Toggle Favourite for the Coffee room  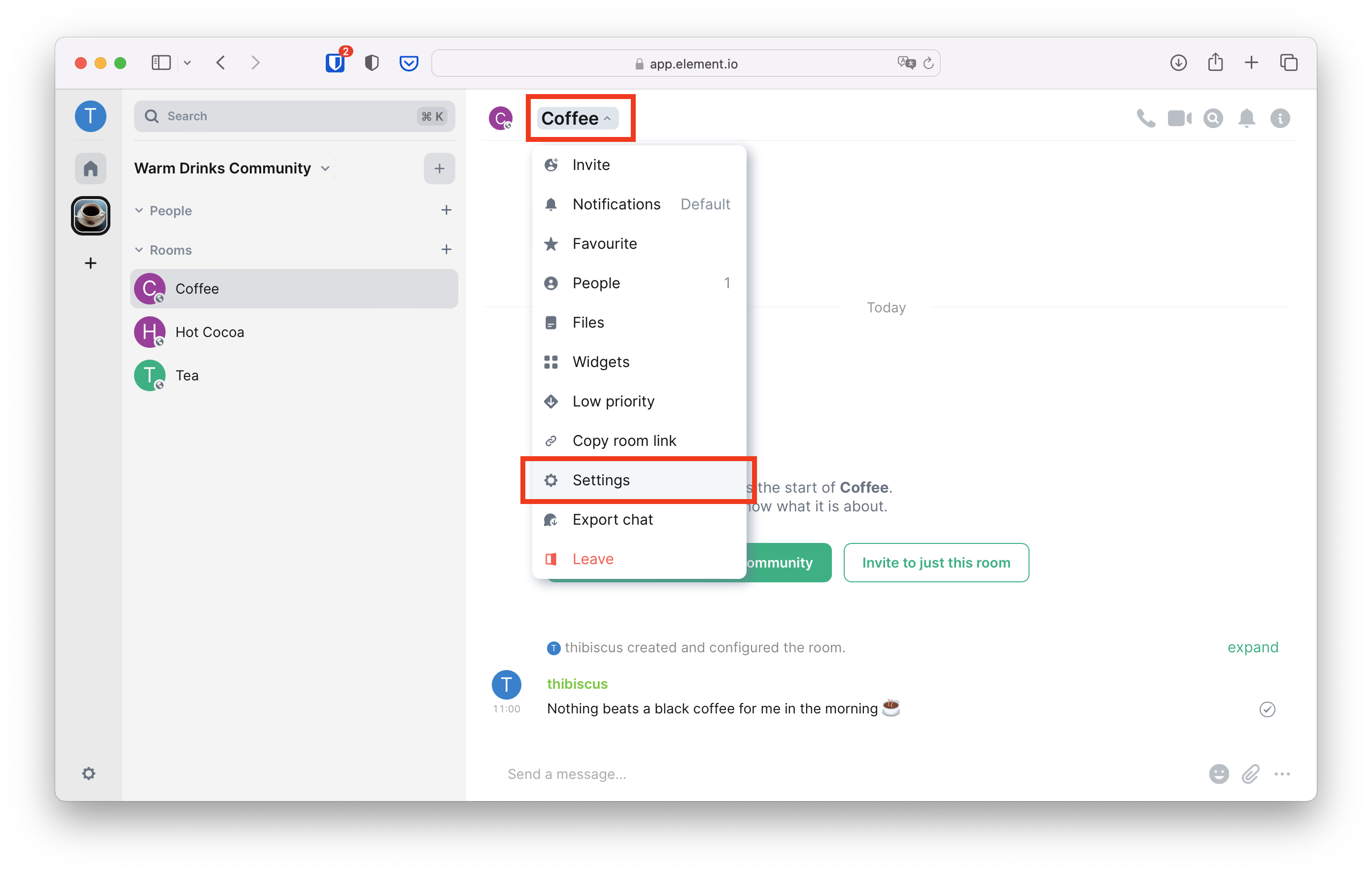point(604,244)
